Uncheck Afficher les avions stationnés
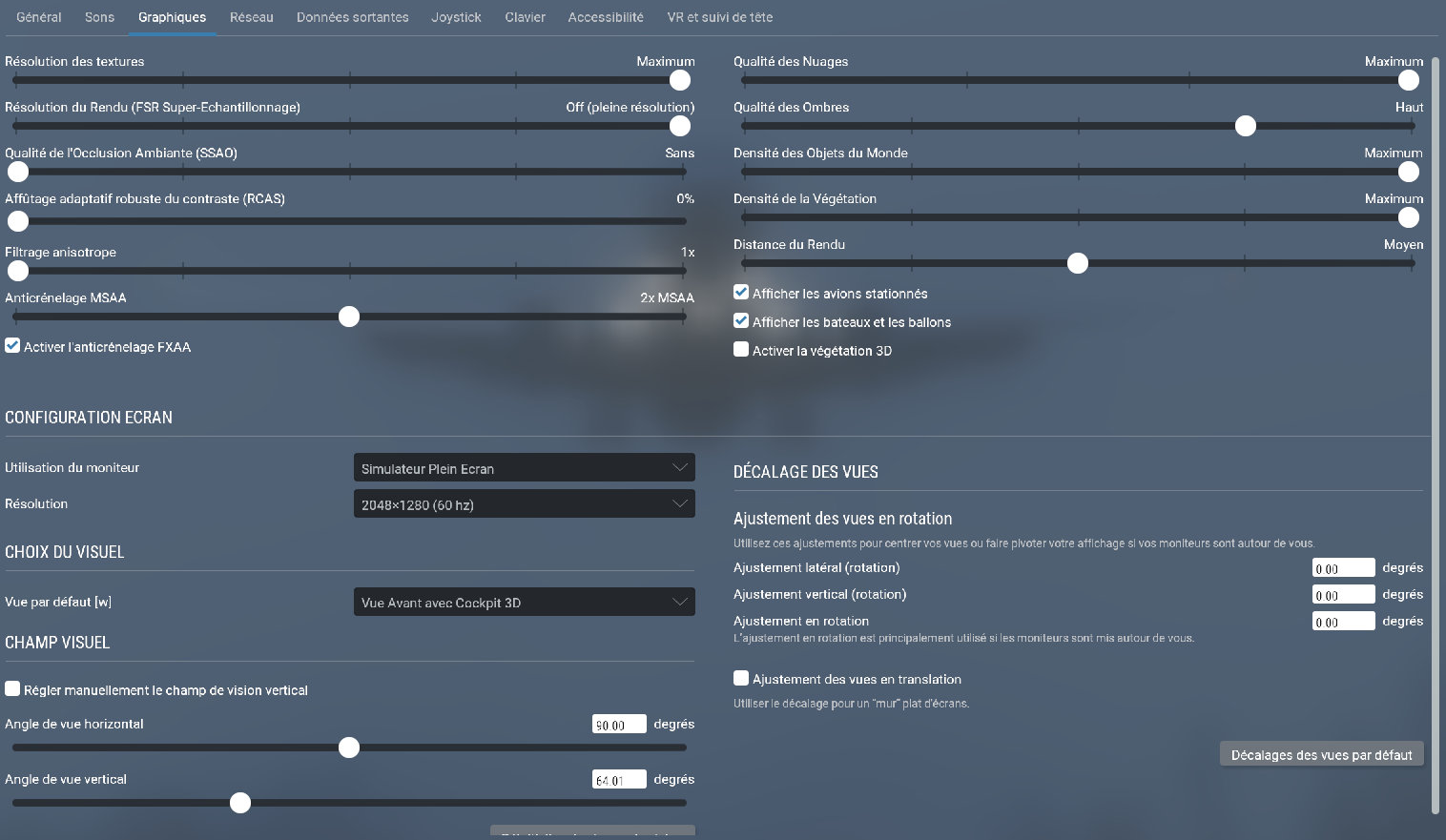 pyautogui.click(x=741, y=293)
